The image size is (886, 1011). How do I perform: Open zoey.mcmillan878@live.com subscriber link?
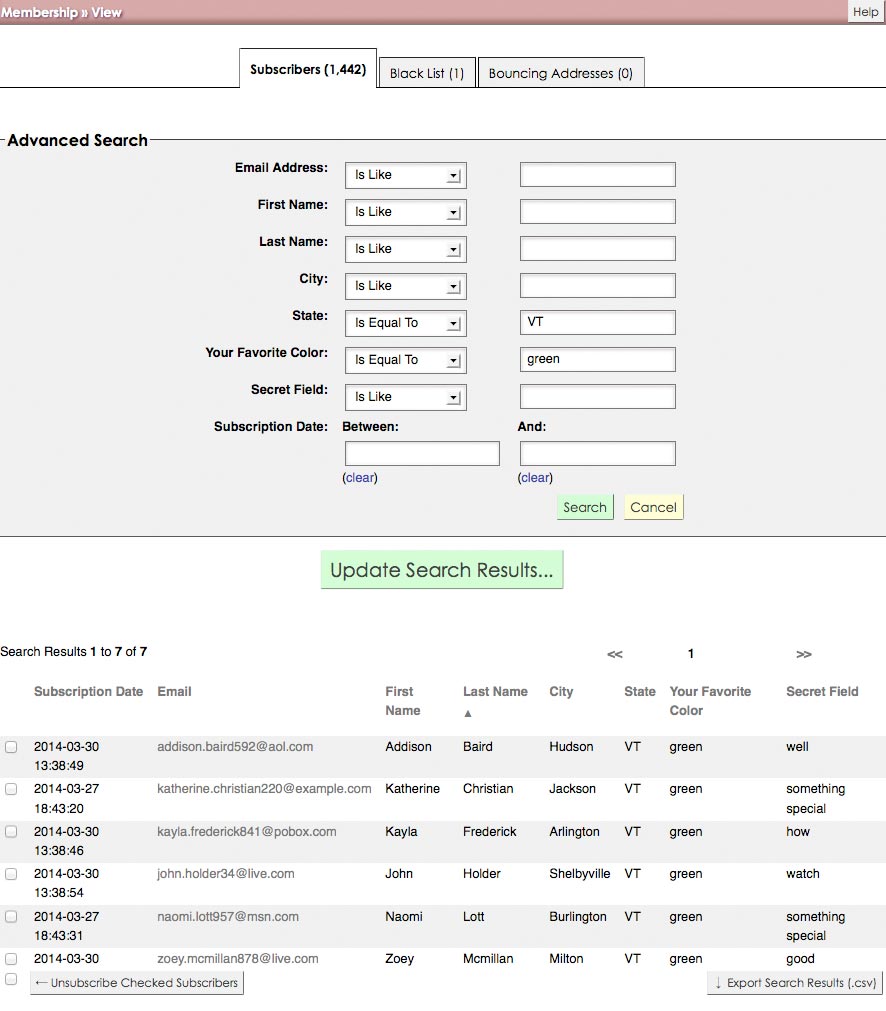(x=237, y=959)
